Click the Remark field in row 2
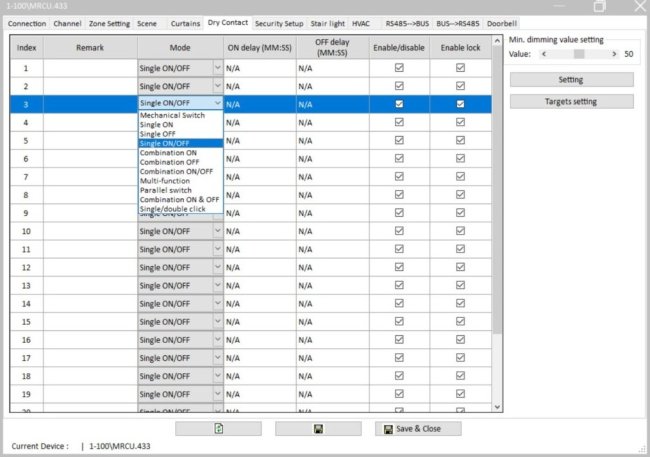Screen dimensions: 650x457 tap(90, 86)
